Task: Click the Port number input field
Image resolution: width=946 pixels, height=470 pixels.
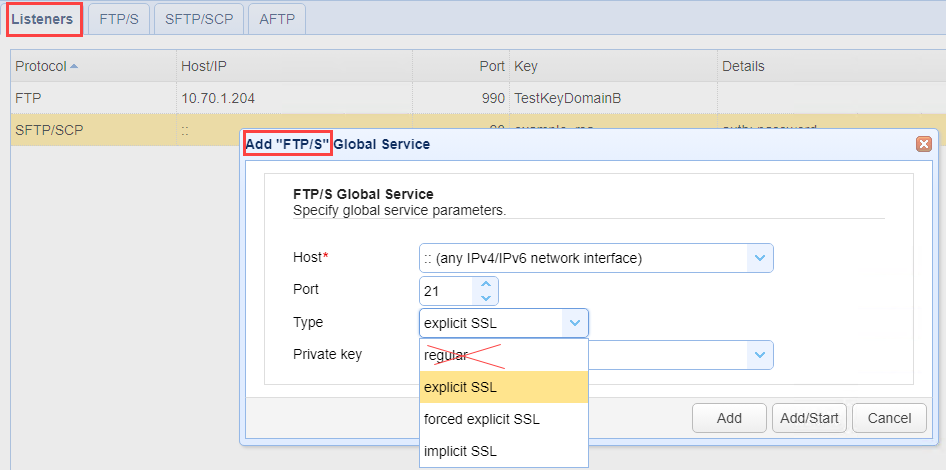Action: coord(446,291)
